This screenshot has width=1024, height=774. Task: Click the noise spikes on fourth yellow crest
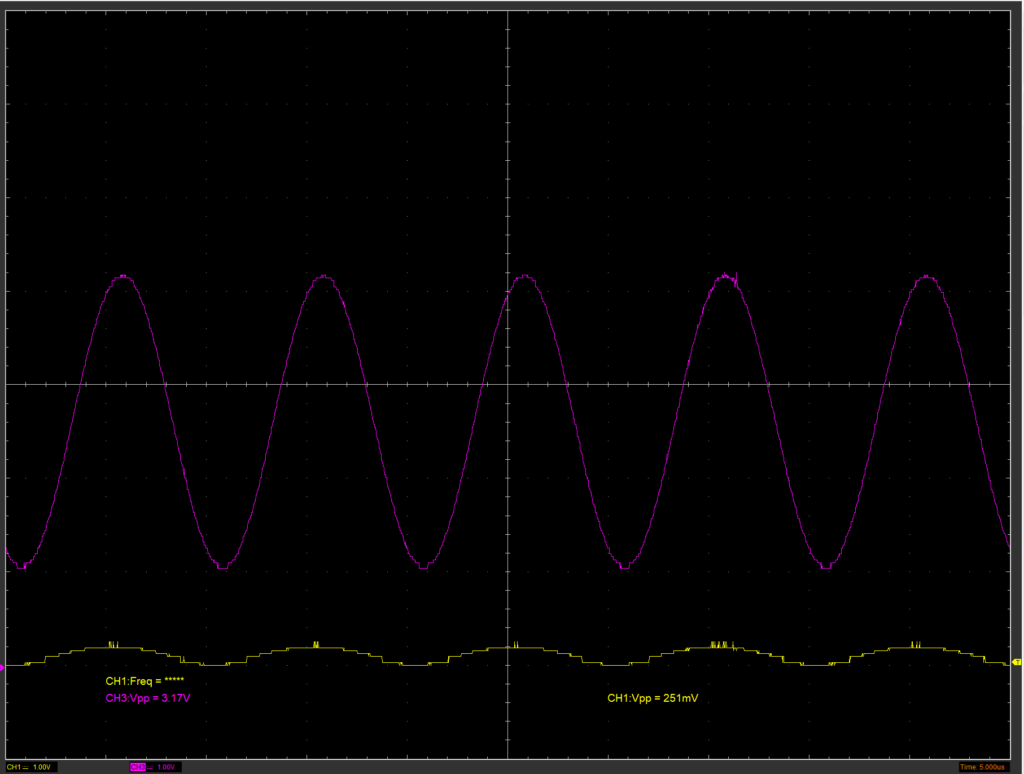[x=722, y=645]
